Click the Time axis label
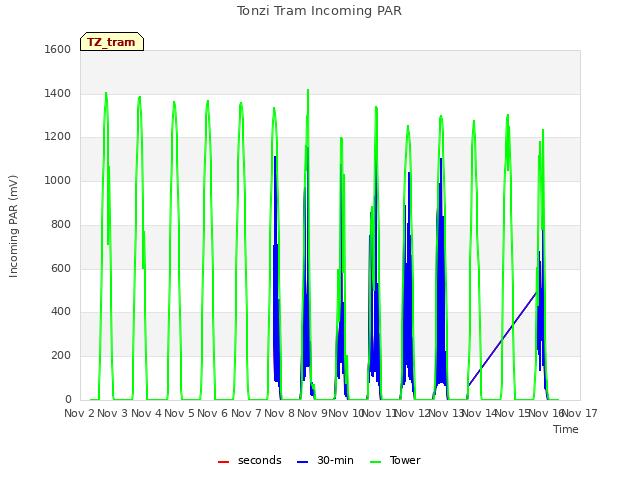Viewport: 640px width, 480px height. pyautogui.click(x=566, y=429)
